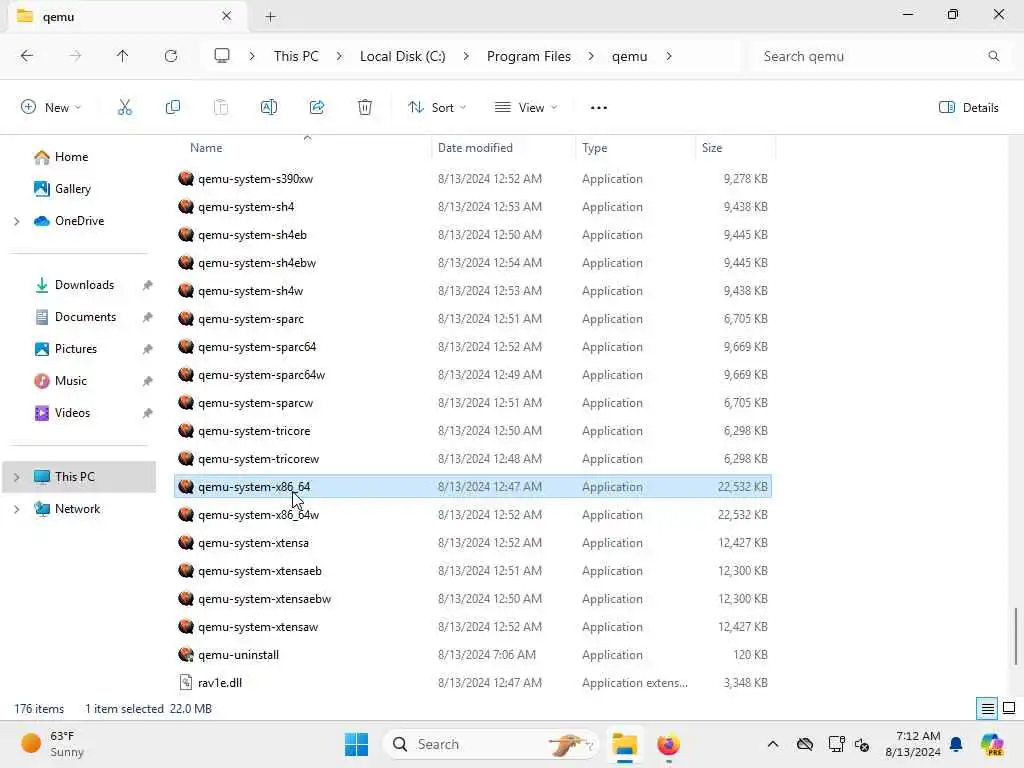Open Downloads in navigation pane

[x=84, y=285]
